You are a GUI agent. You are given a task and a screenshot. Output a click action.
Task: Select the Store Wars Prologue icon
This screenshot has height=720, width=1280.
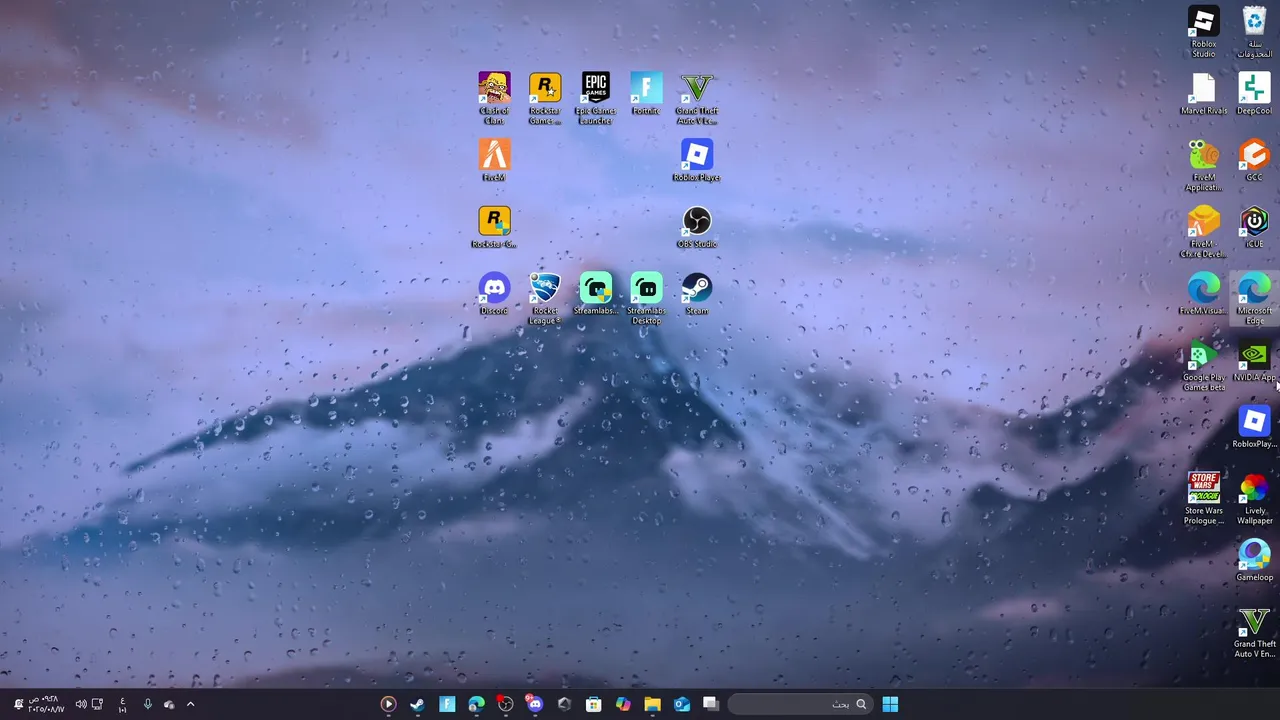tap(1204, 499)
